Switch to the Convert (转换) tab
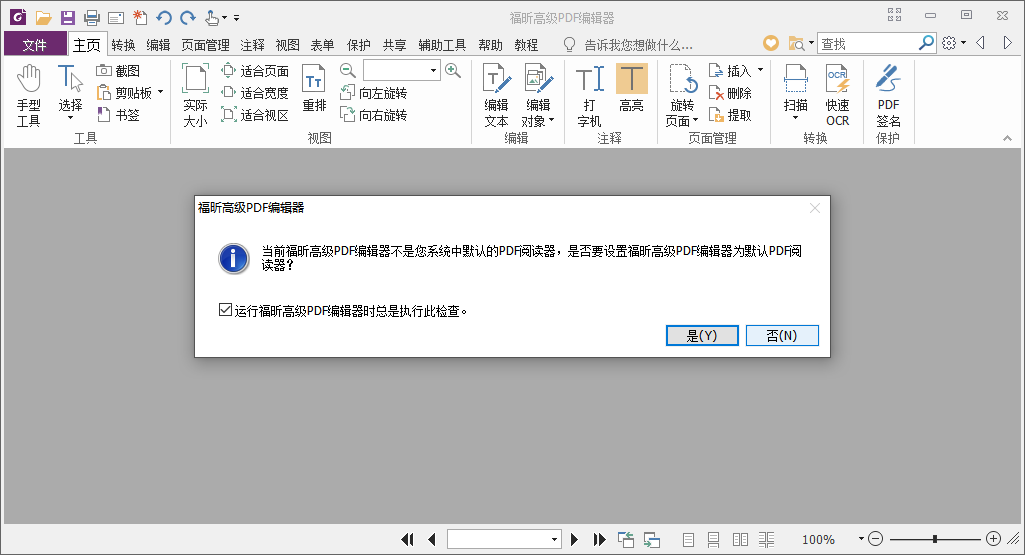Screen dimensions: 1025x555 point(123,44)
